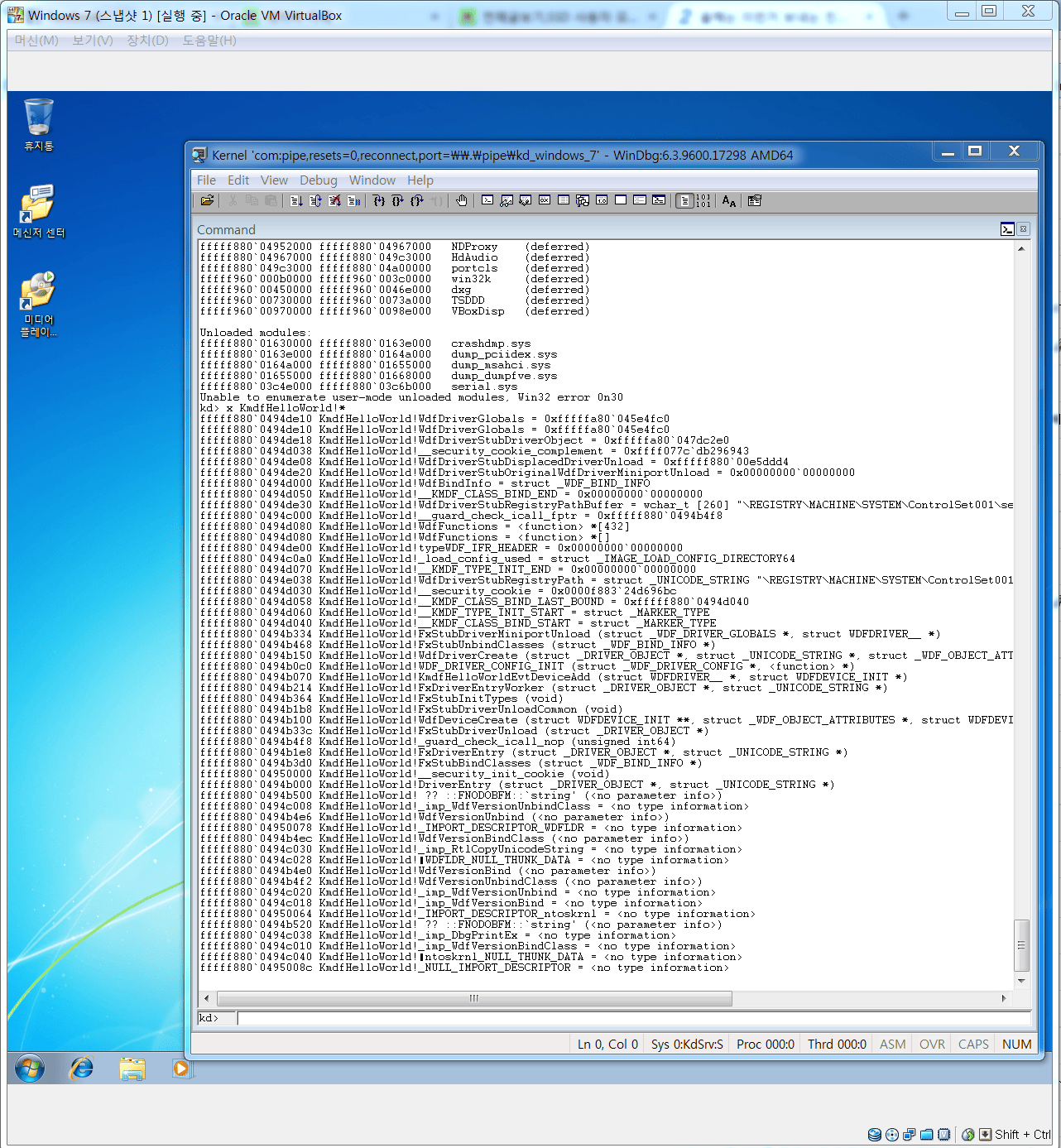Open VirtualBox 머신(M) menu
1061x1148 pixels.
(x=36, y=40)
